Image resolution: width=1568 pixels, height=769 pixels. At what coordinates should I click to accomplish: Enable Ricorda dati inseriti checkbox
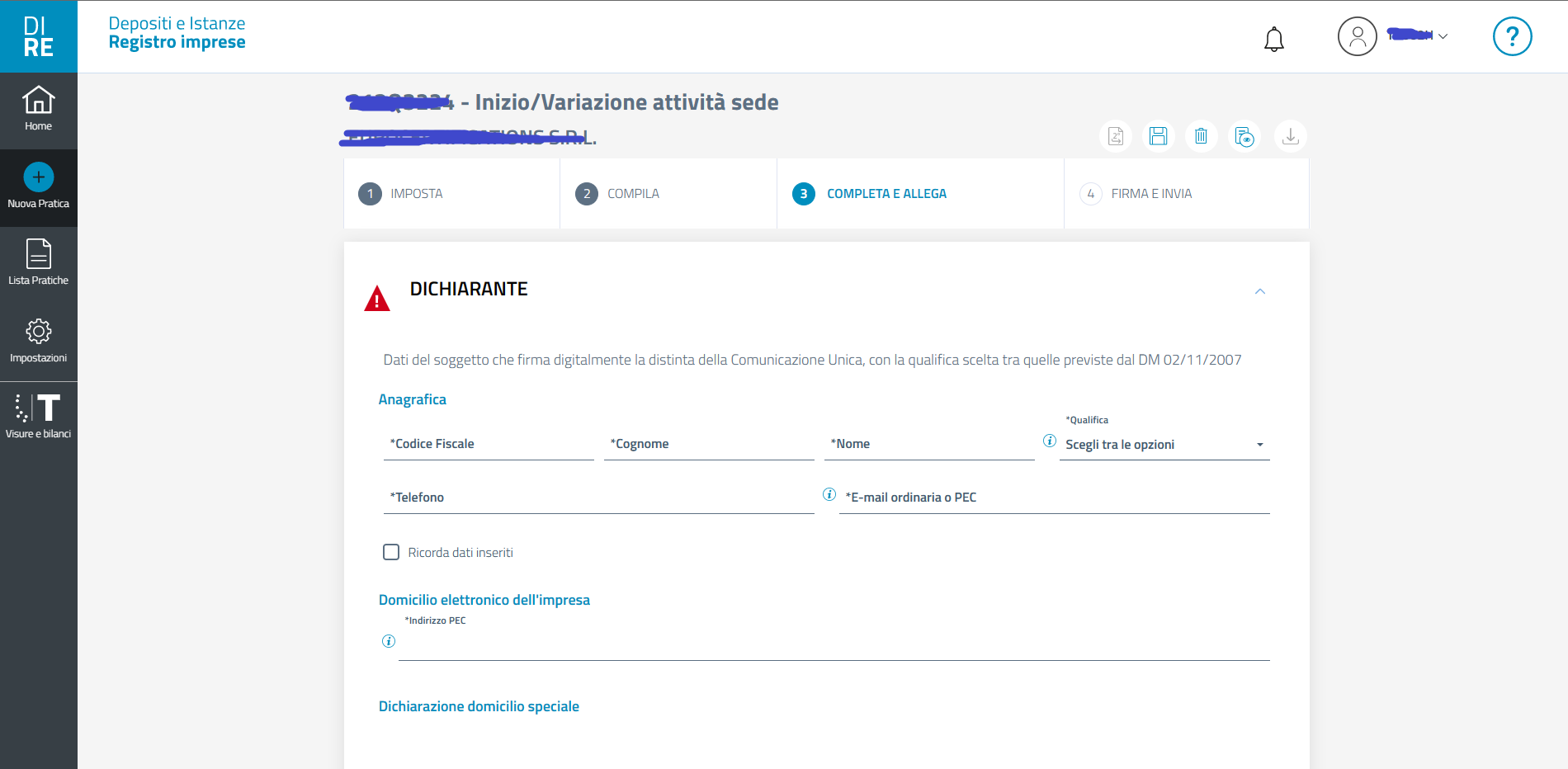click(391, 552)
